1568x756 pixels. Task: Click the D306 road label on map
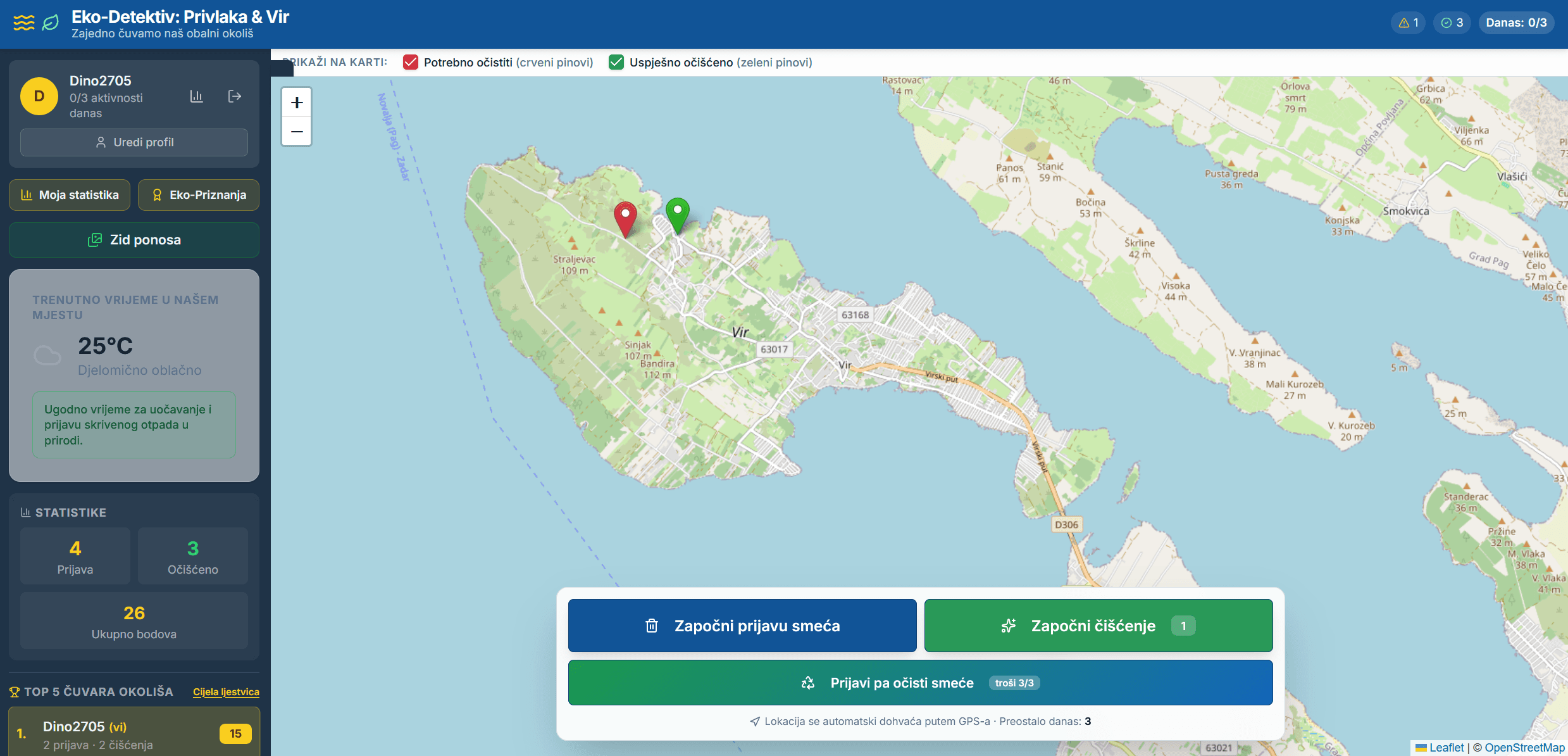[1066, 524]
